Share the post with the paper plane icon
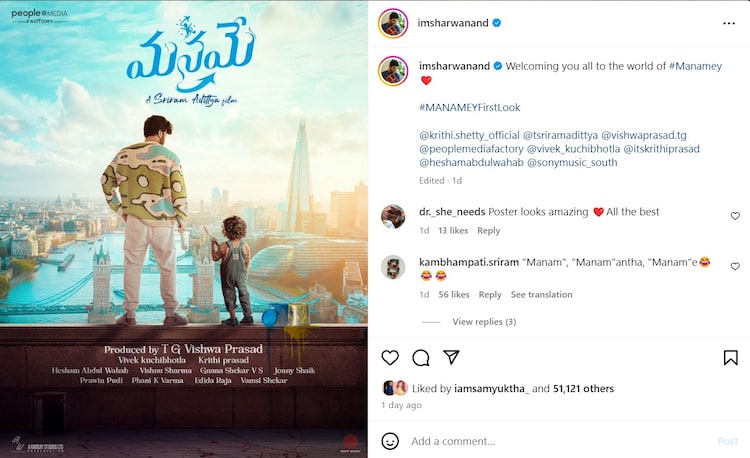The image size is (750, 458). (x=451, y=357)
